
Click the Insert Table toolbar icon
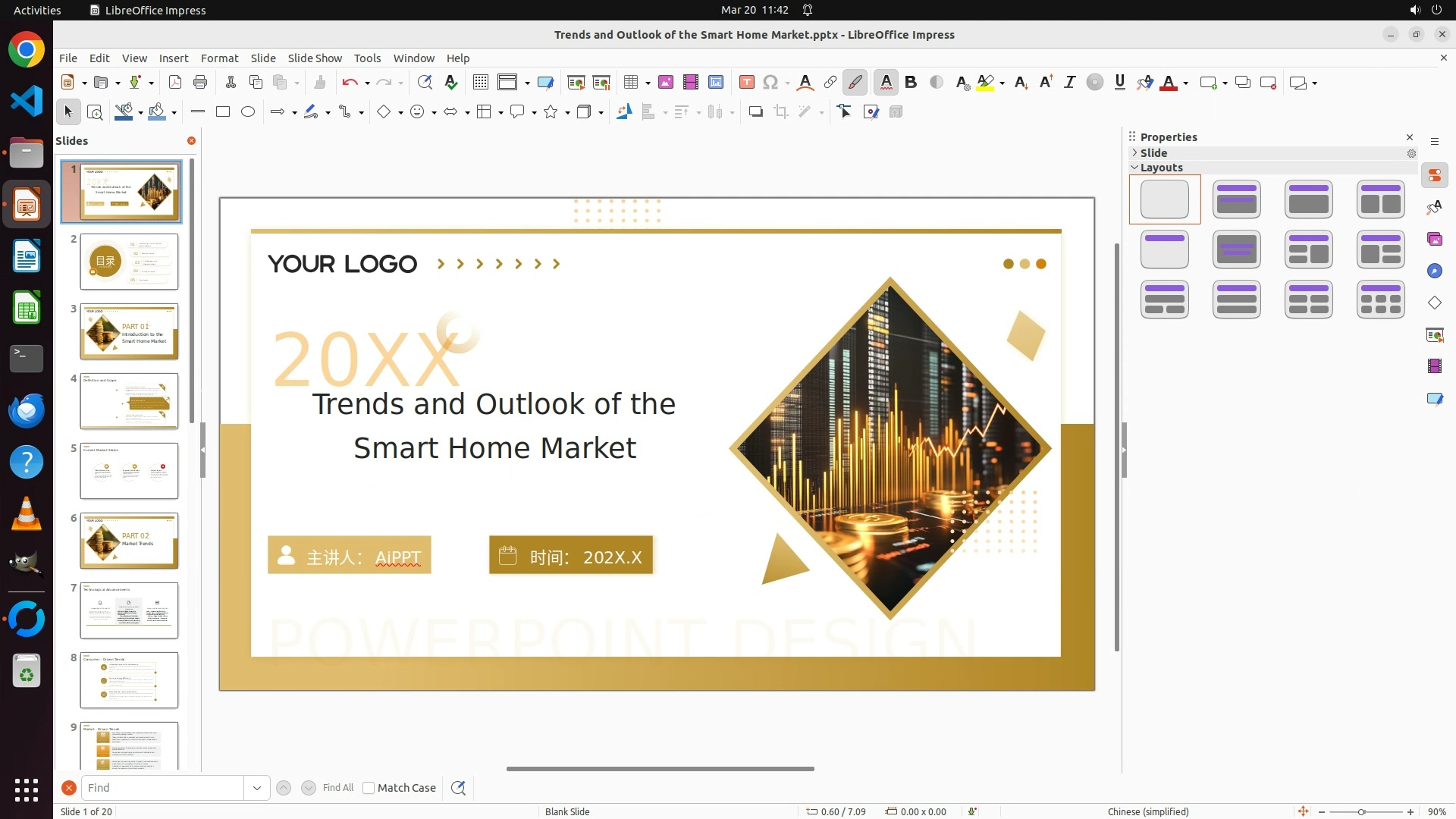(630, 83)
